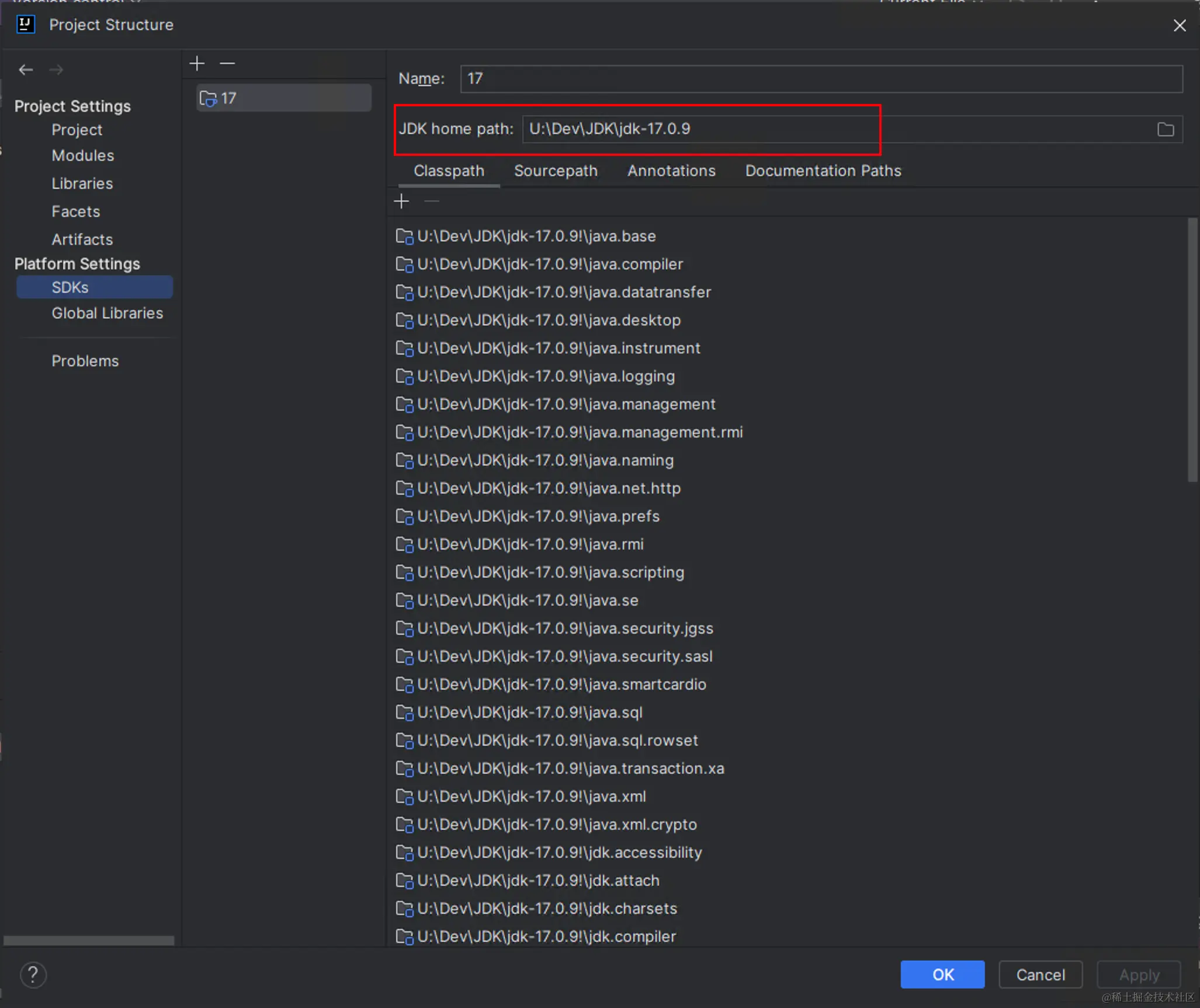Select the java.base classpath entry
This screenshot has height=1008, width=1200.
[x=536, y=236]
